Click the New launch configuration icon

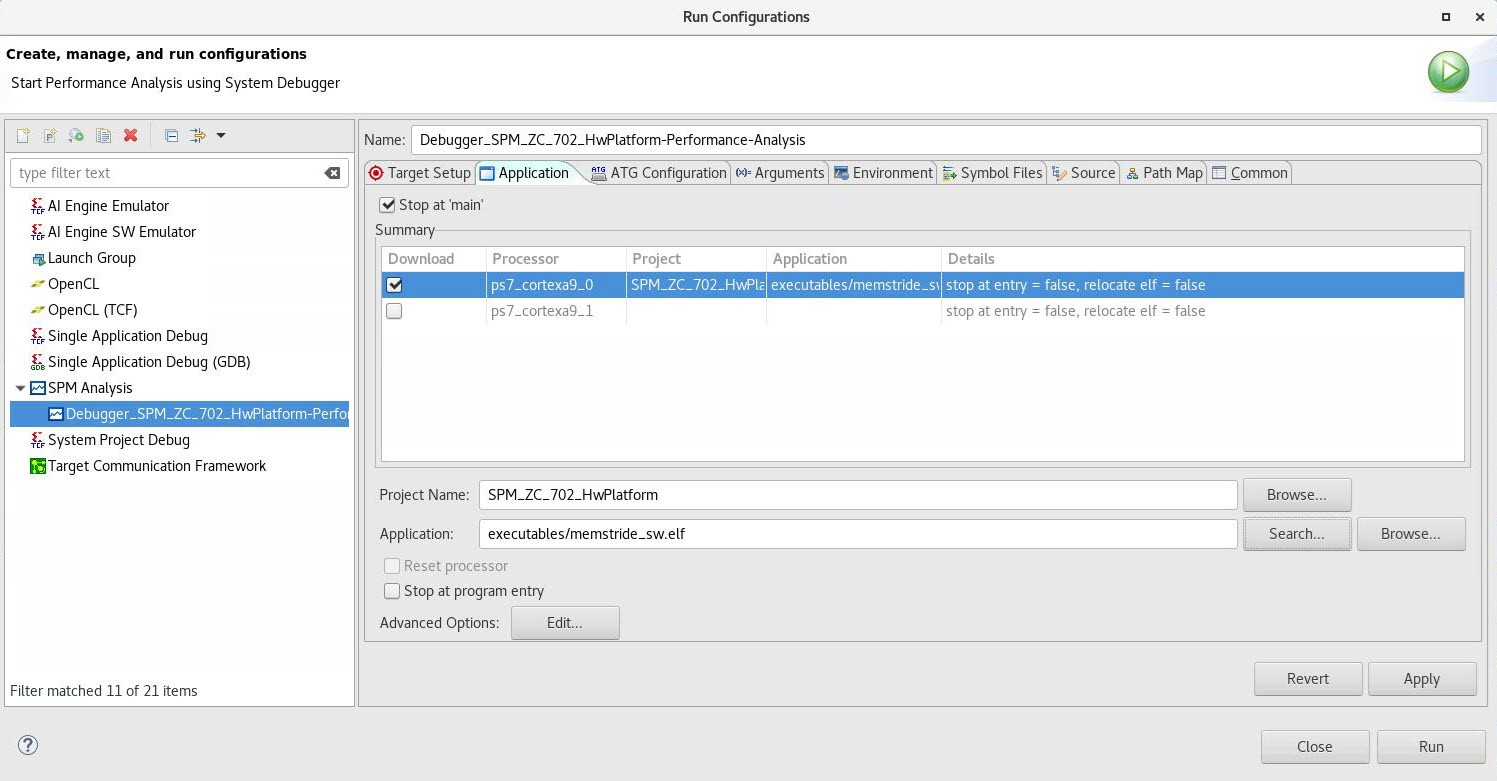(23, 136)
